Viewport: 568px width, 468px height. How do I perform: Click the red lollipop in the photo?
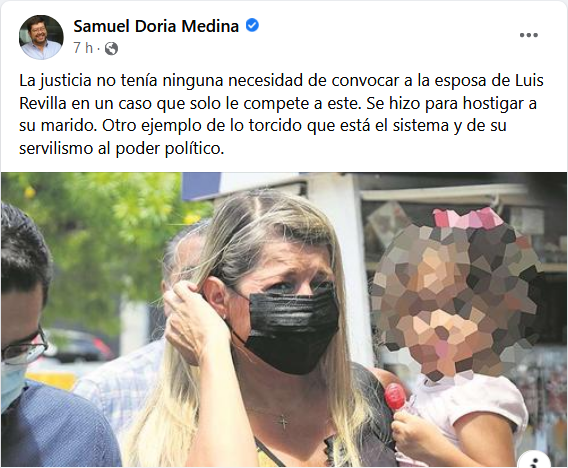(395, 396)
